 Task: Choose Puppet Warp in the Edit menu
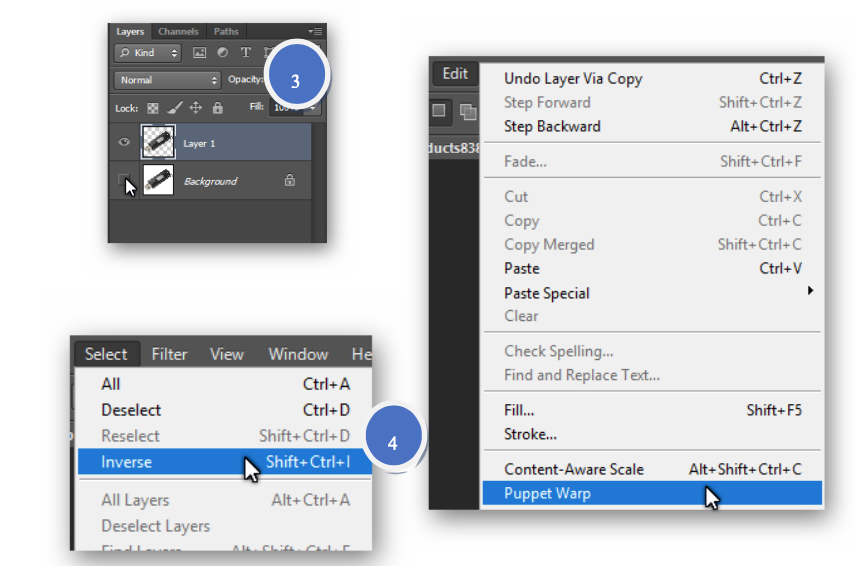tap(546, 493)
